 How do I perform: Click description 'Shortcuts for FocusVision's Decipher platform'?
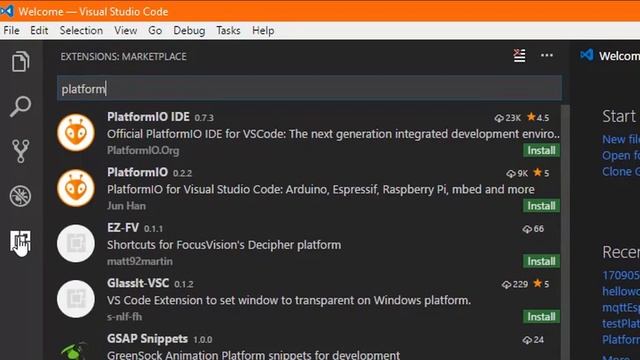click(224, 245)
